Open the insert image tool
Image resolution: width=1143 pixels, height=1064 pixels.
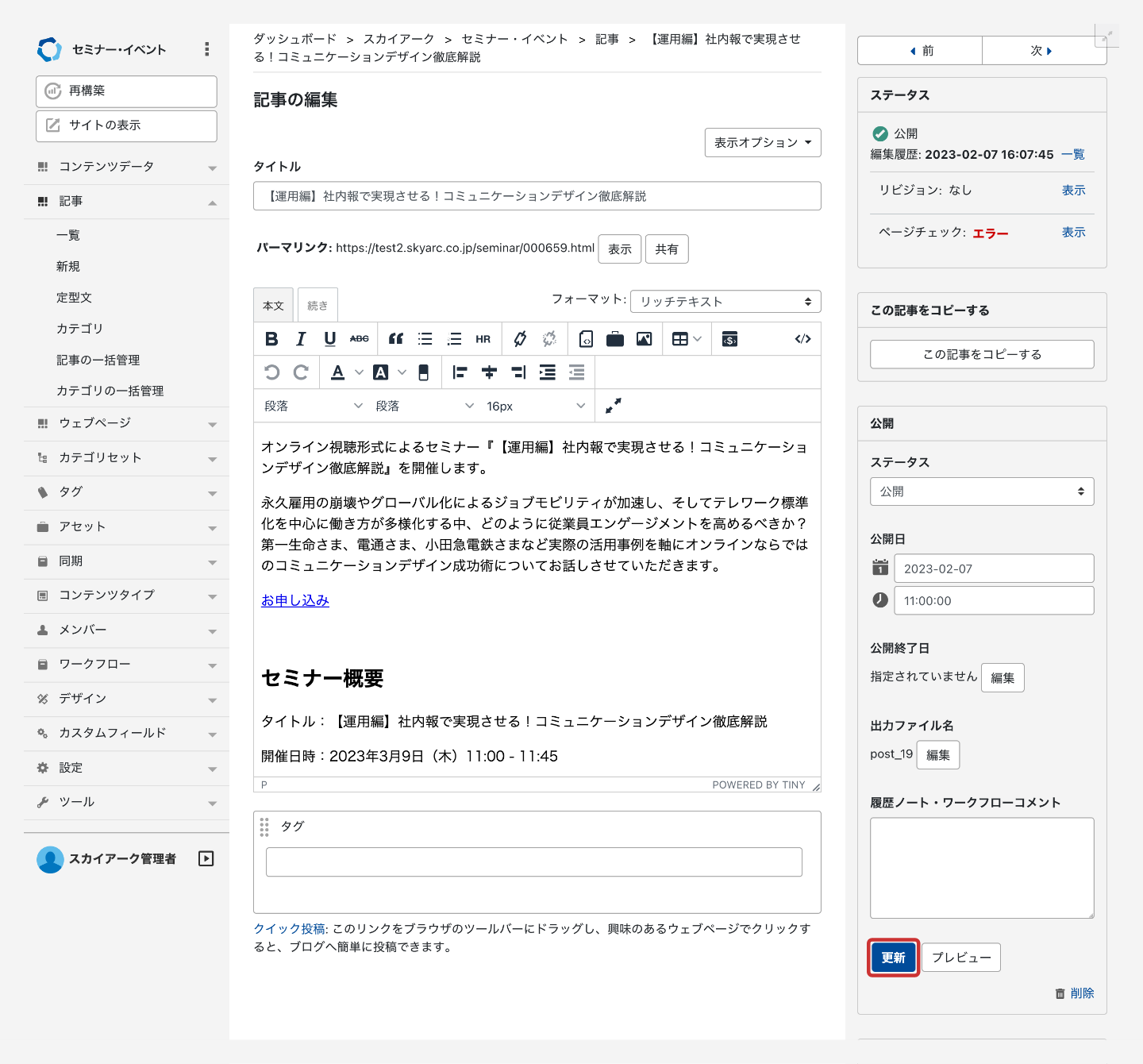(644, 339)
